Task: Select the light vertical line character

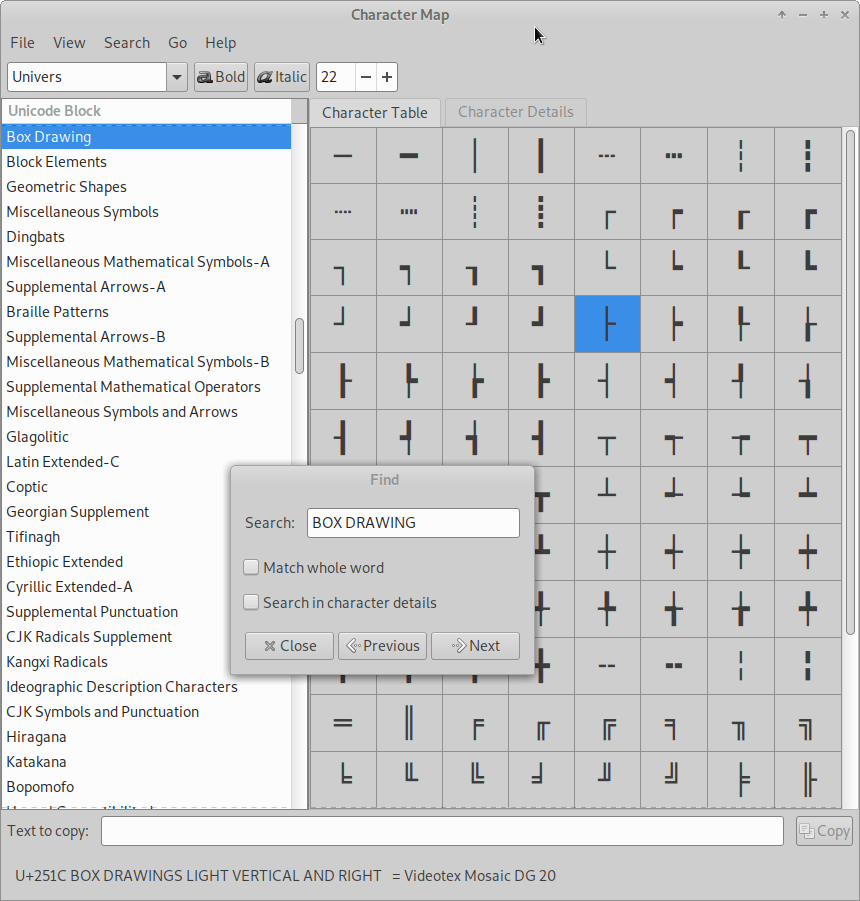Action: click(x=476, y=156)
